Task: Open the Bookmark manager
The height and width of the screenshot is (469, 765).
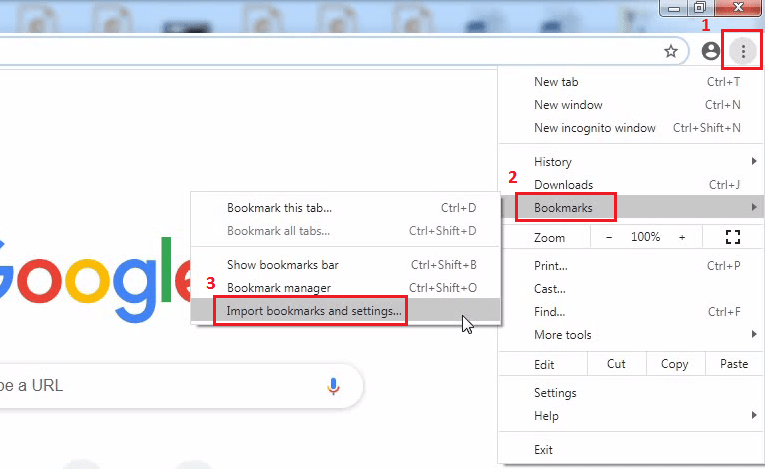Action: (345, 288)
